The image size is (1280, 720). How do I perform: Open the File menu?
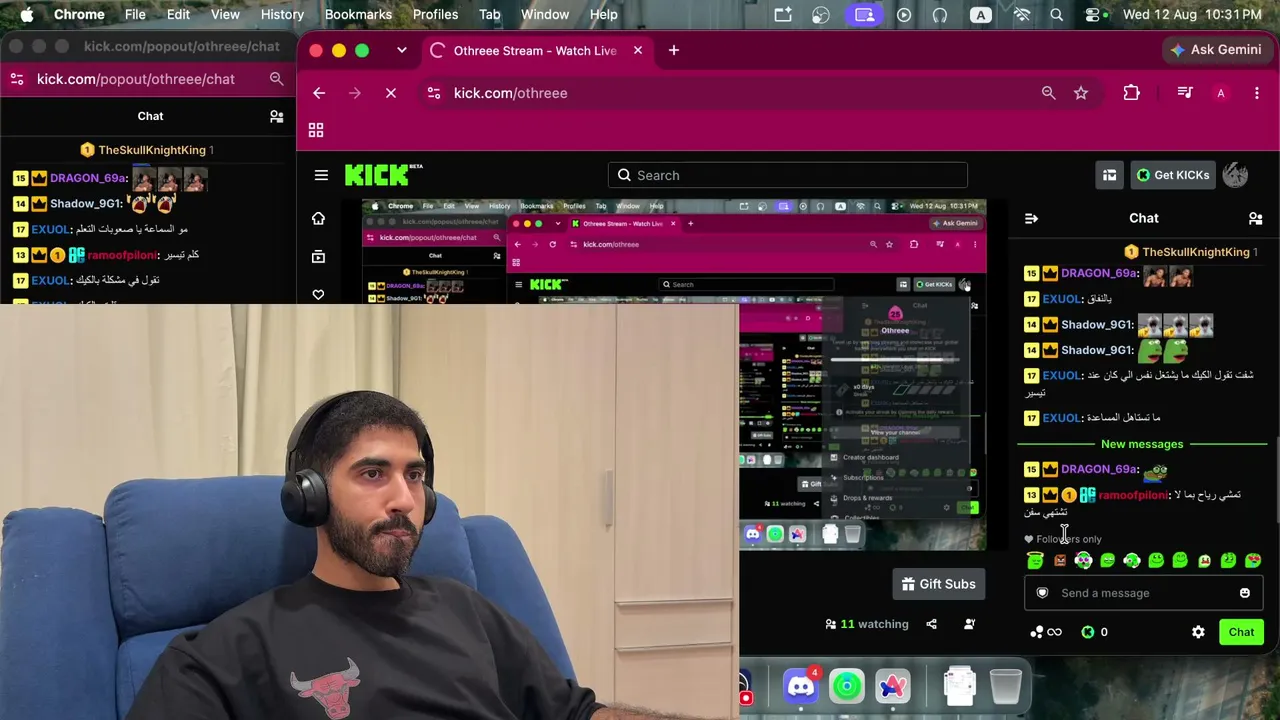[x=135, y=15]
